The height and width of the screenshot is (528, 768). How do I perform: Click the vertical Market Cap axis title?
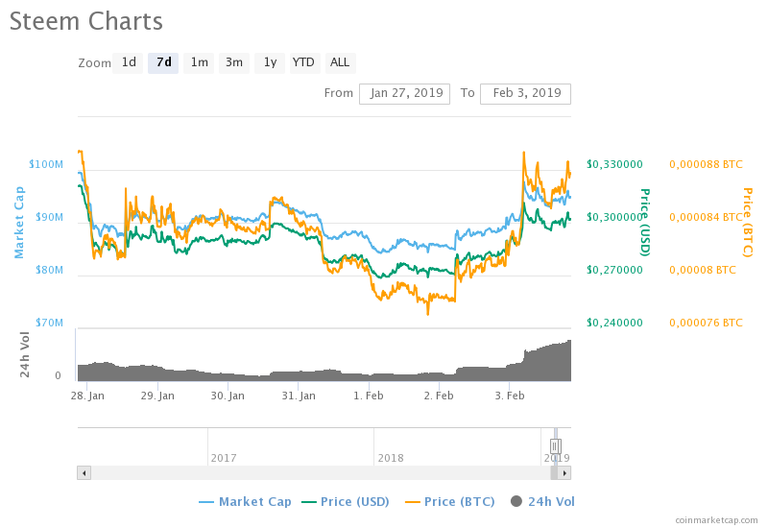coord(19,222)
